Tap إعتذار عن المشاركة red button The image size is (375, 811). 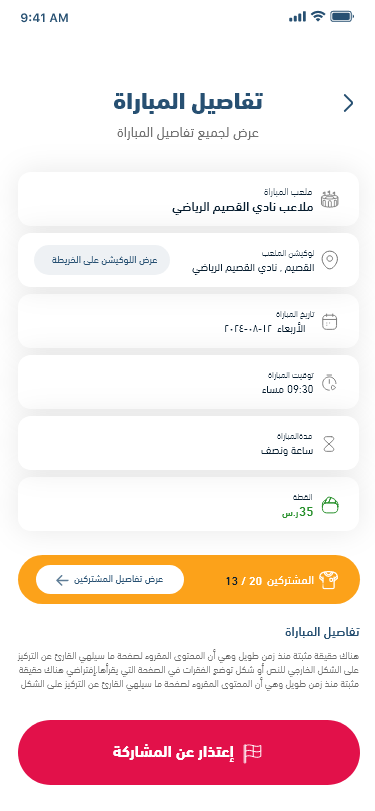point(188,752)
